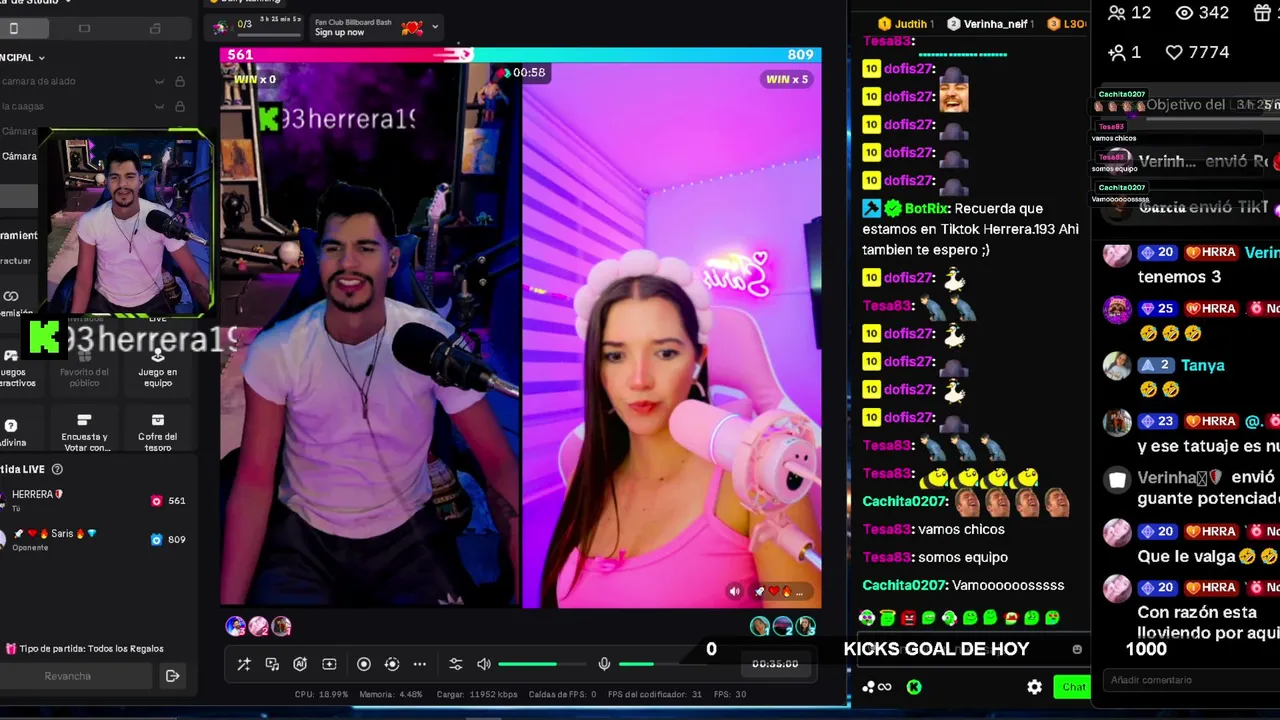Click the add-screen icon in bottom toolbar
This screenshot has height=720, width=1280.
(x=329, y=664)
